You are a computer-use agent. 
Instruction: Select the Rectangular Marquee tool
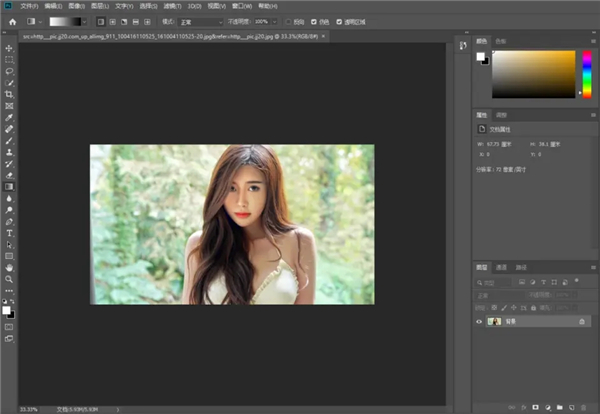point(10,60)
